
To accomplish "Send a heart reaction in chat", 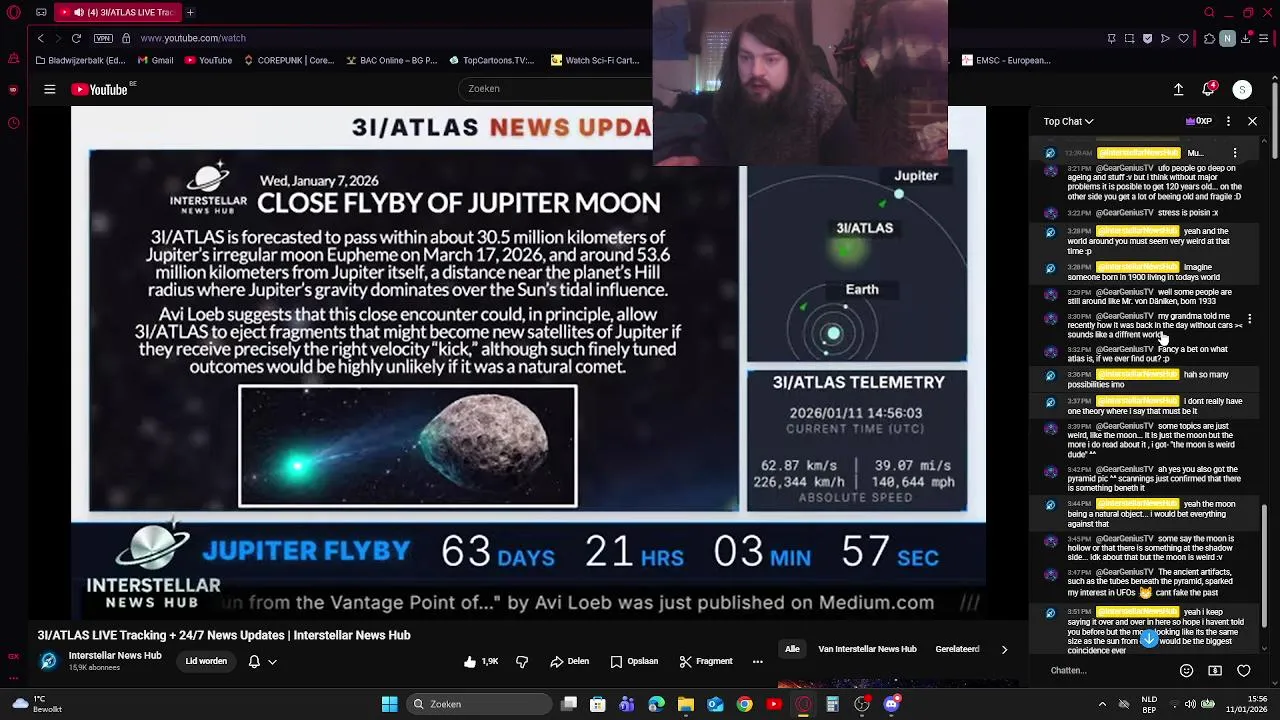I will pos(1244,670).
